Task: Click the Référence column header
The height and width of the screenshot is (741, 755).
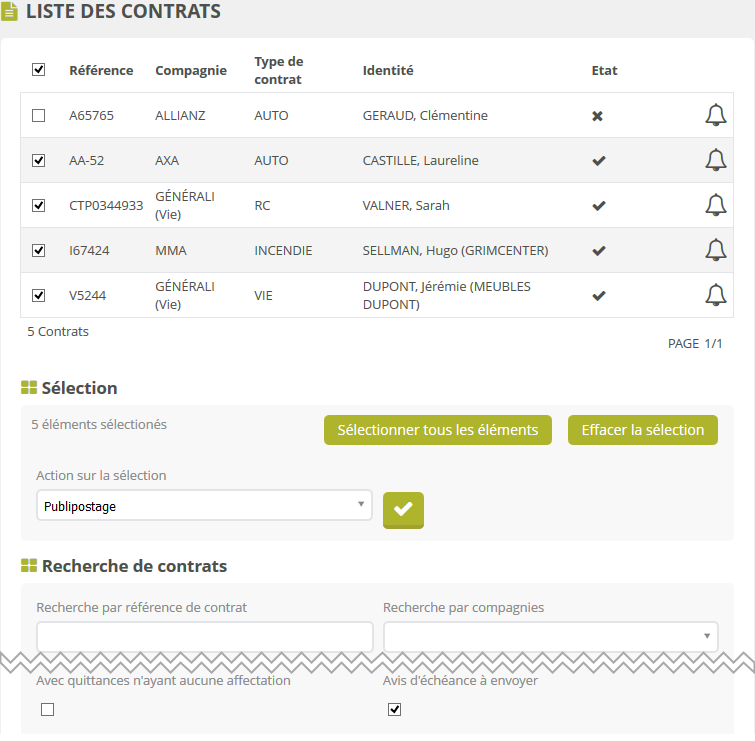Action: click(101, 71)
